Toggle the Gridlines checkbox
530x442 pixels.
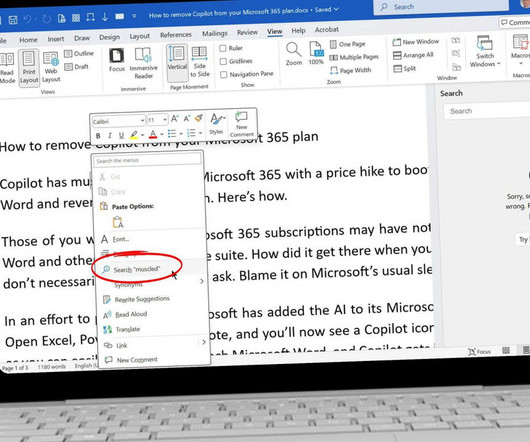pos(223,62)
